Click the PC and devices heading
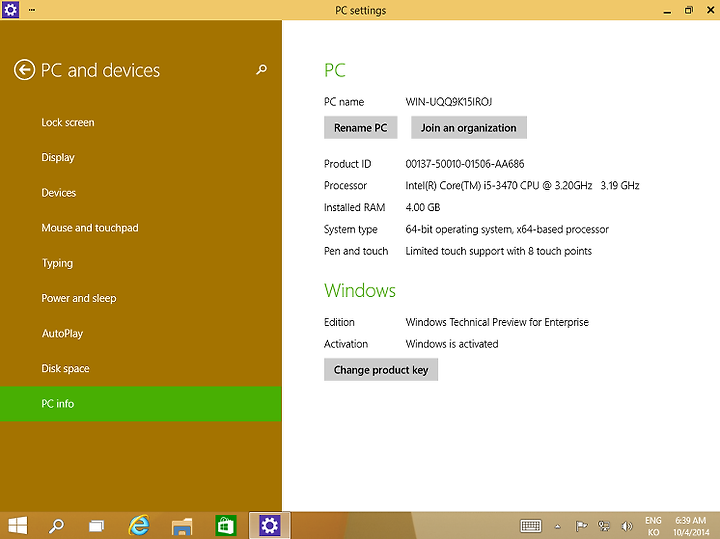This screenshot has height=539, width=720. 100,70
